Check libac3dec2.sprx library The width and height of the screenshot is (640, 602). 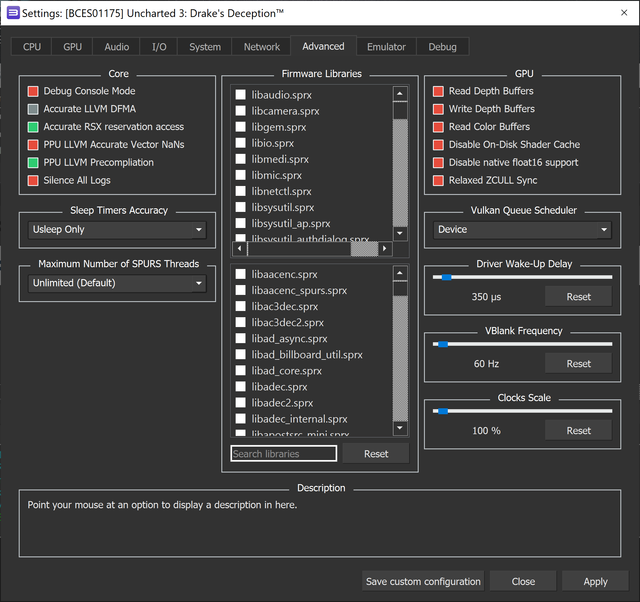[240, 322]
